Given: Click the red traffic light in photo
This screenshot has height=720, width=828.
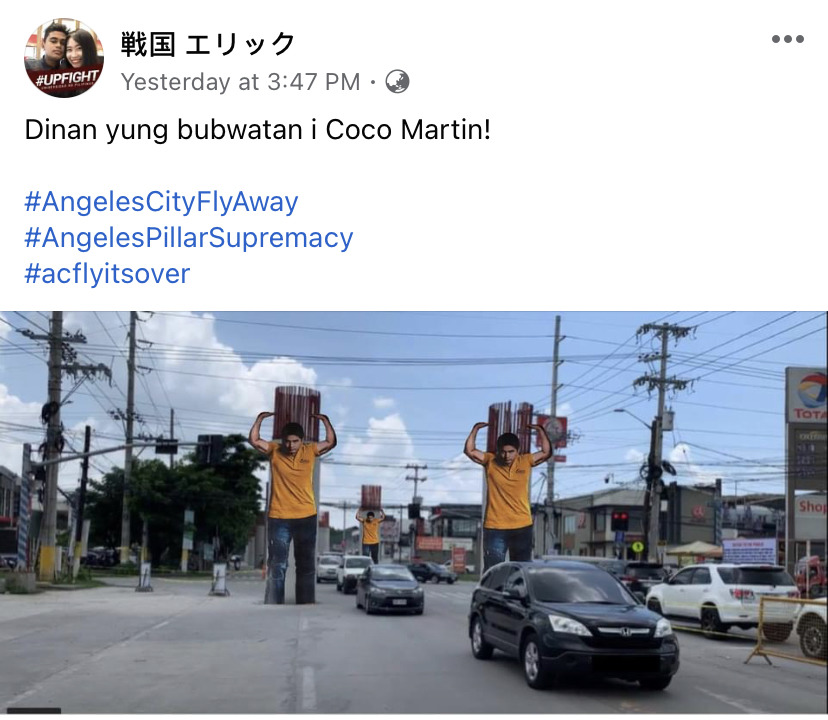Looking at the screenshot, I should [x=620, y=520].
